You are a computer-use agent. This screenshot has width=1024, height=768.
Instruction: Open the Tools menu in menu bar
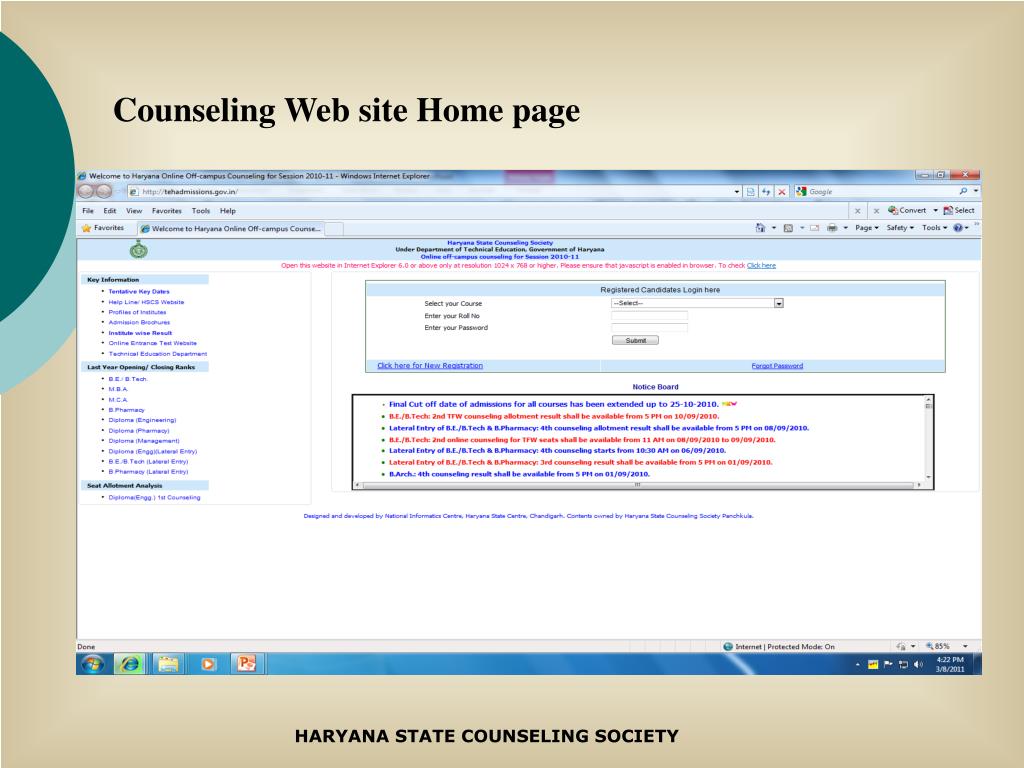200,211
